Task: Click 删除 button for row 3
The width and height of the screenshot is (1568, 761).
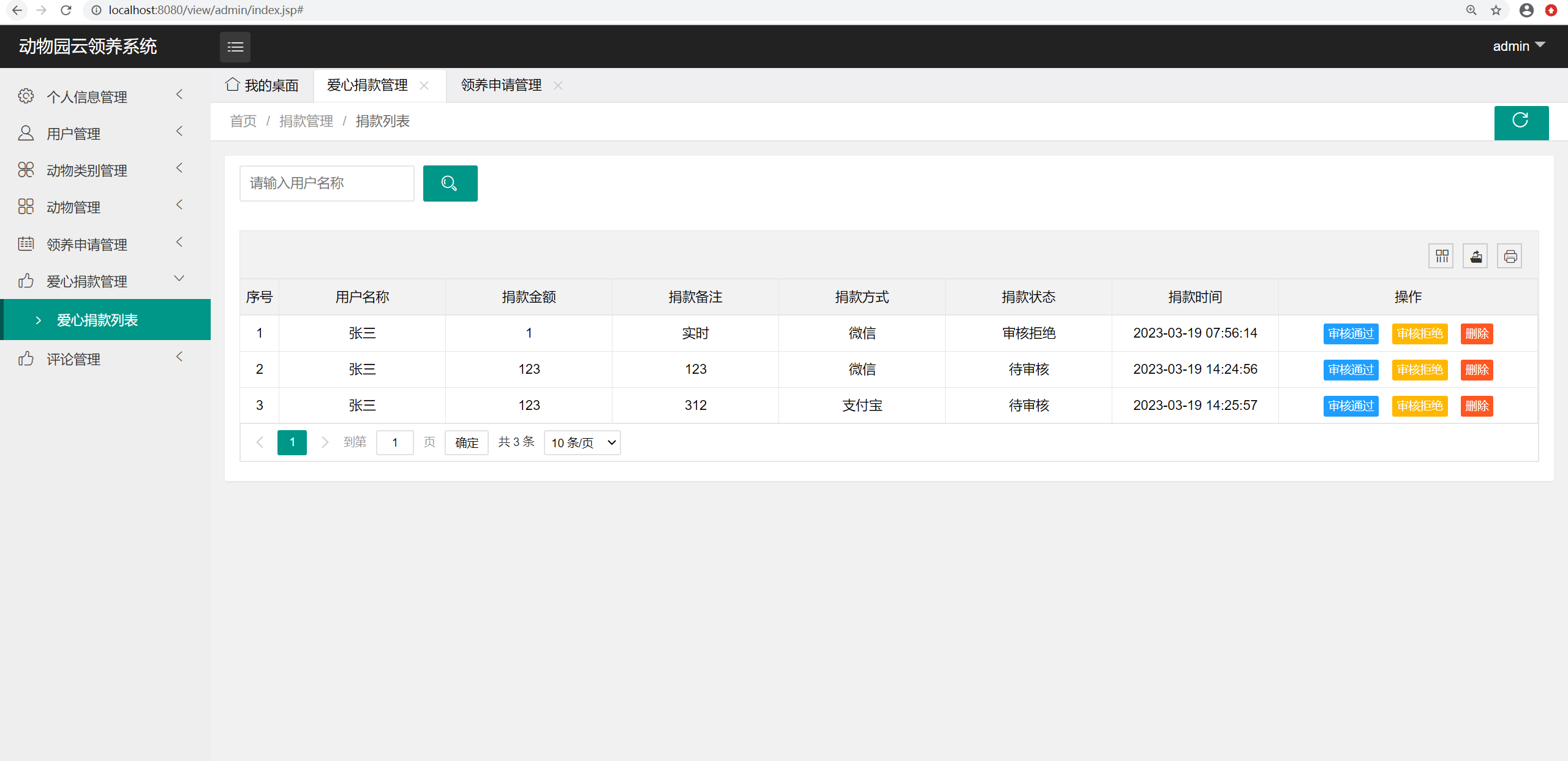Action: [x=1476, y=406]
